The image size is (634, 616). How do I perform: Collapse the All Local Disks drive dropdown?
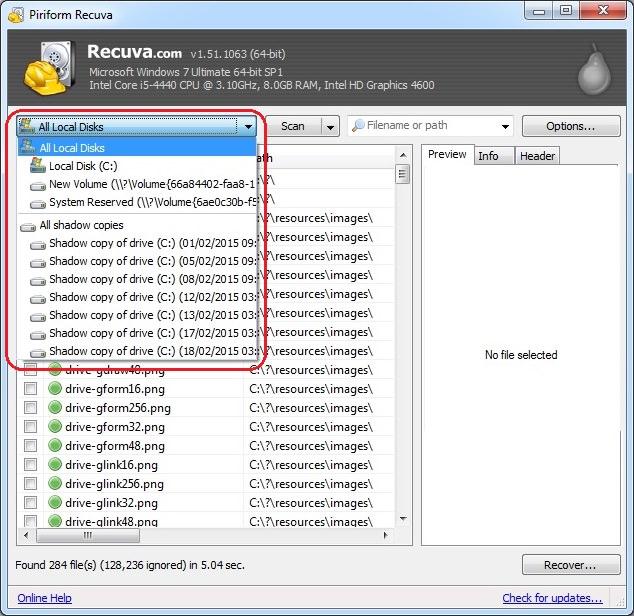(248, 127)
